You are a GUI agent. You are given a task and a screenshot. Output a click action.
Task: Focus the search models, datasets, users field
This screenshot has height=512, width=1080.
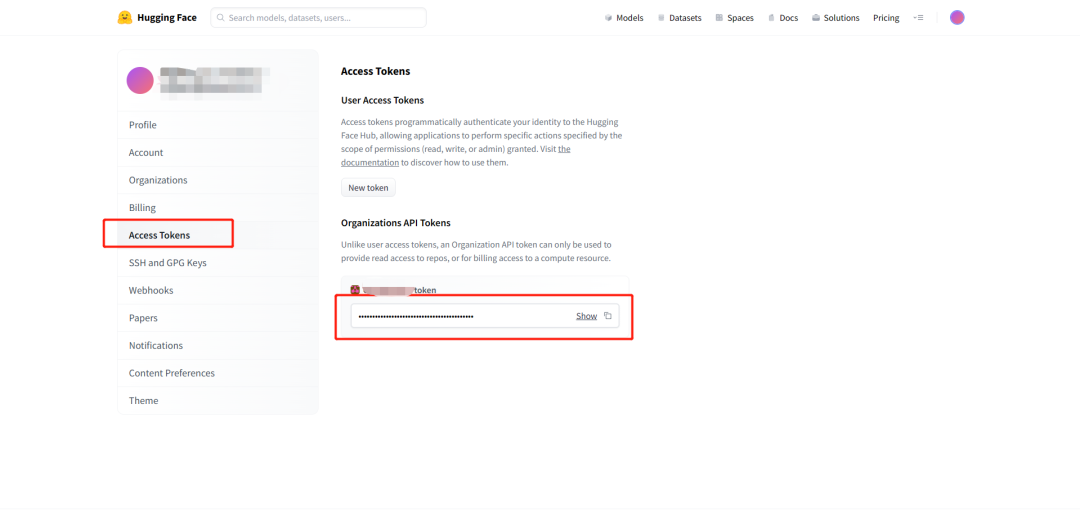(x=318, y=18)
